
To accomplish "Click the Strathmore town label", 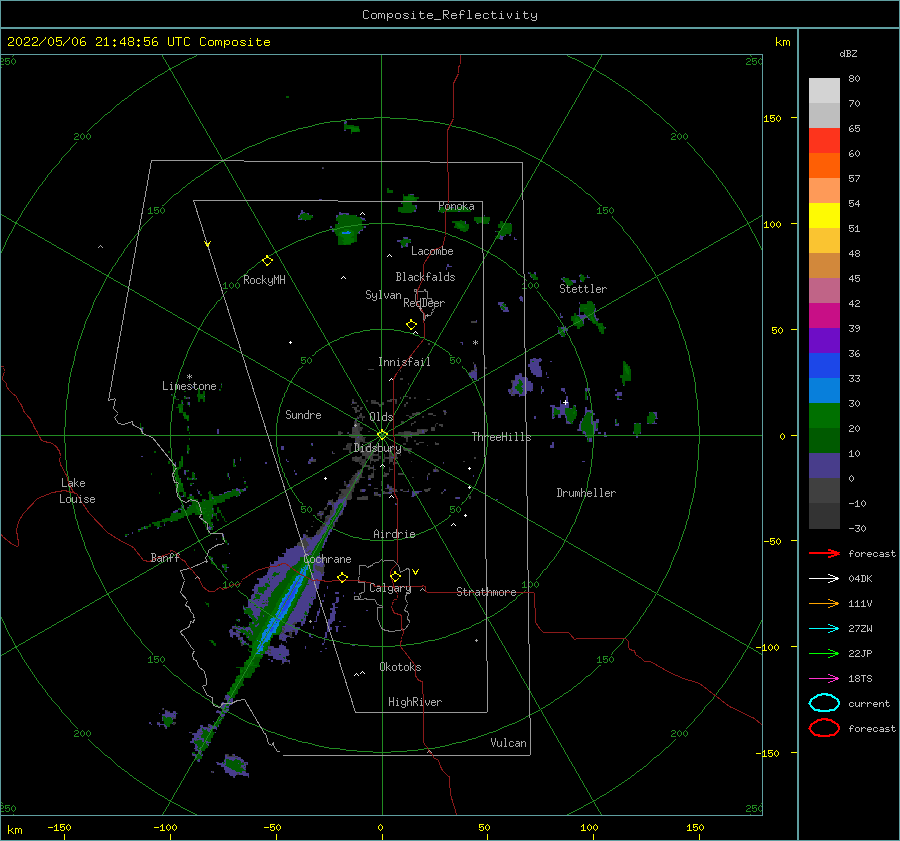I will click(486, 592).
